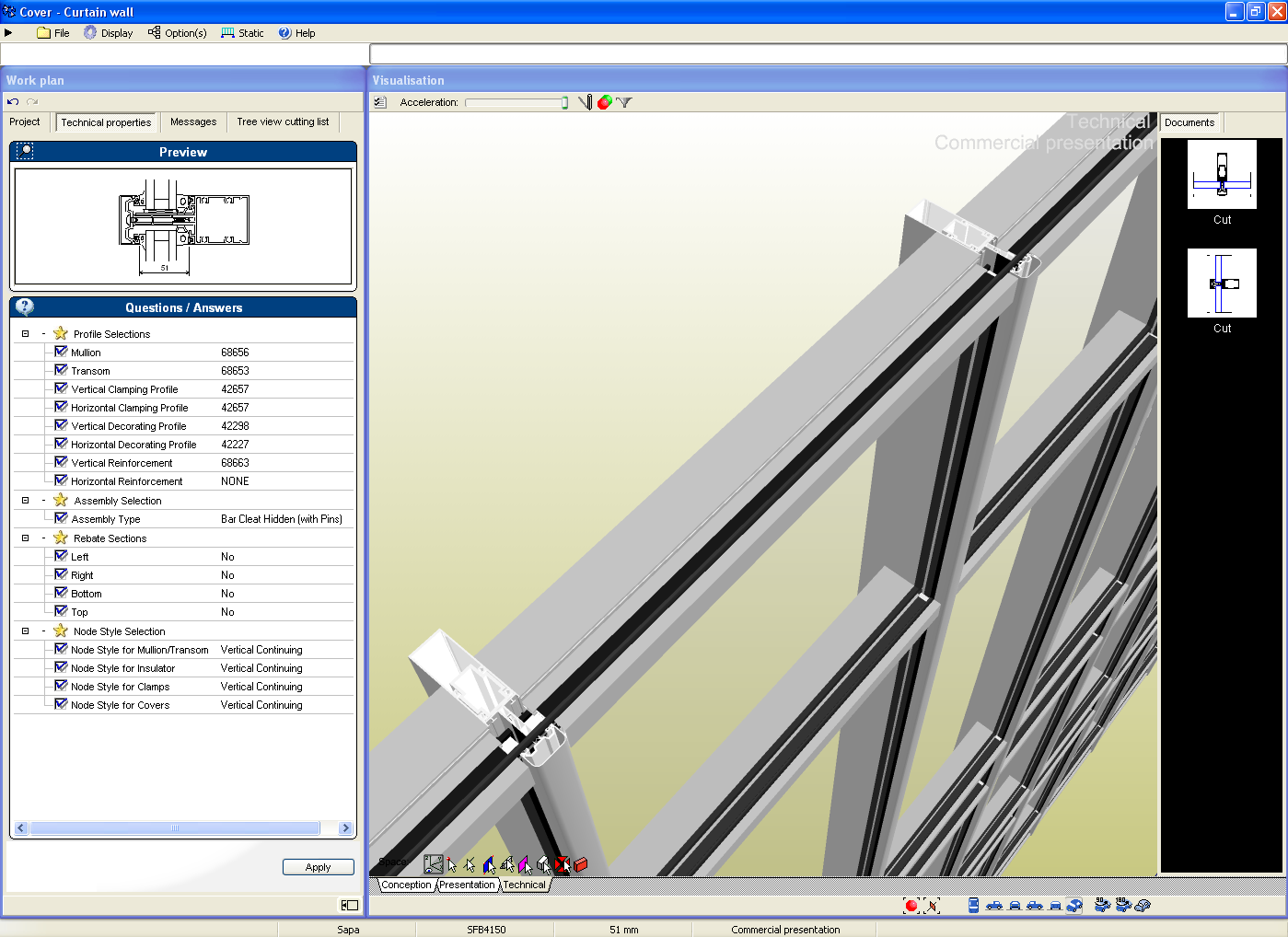Image resolution: width=1288 pixels, height=937 pixels.
Task: Toggle the Mullion profile checkbox
Action: [x=61, y=352]
